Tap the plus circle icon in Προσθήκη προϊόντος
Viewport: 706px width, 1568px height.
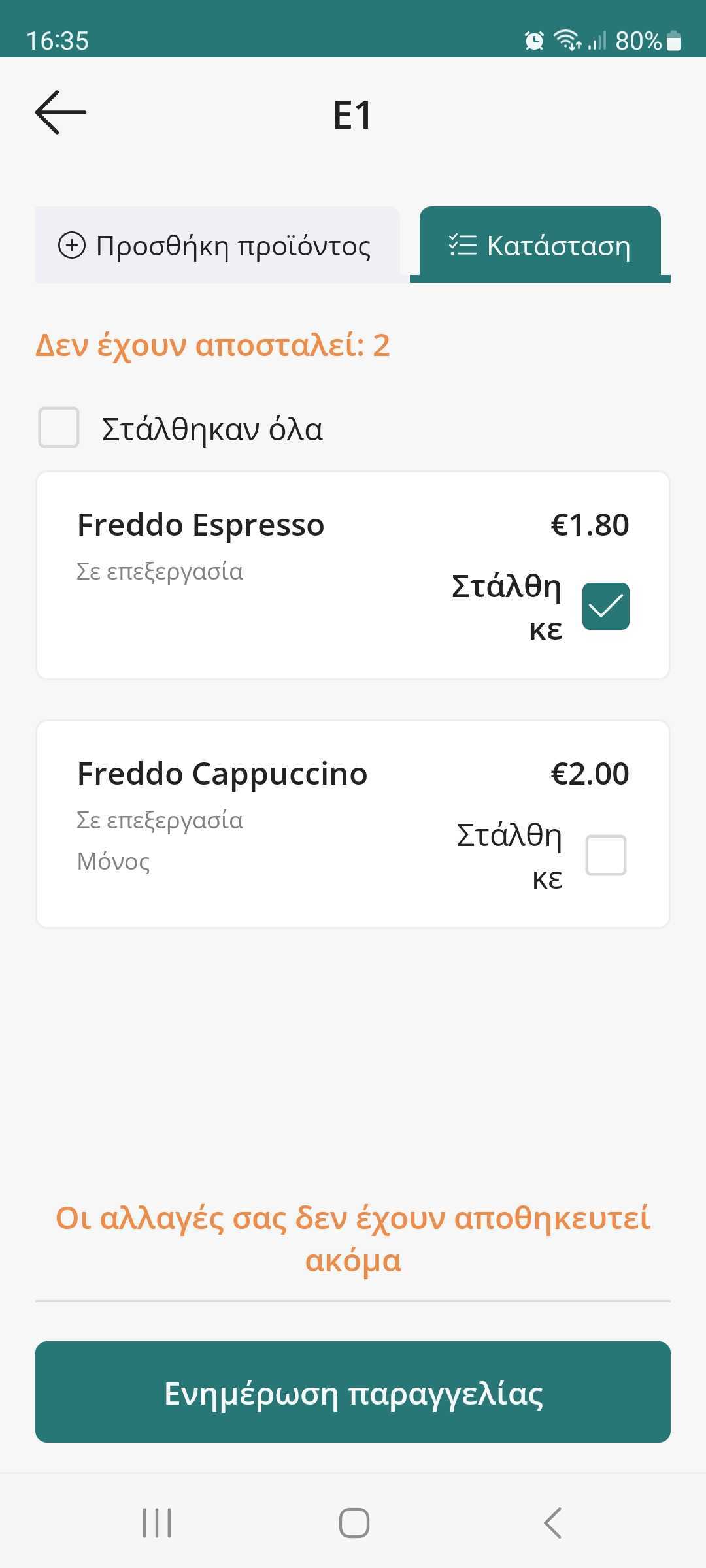coord(72,246)
